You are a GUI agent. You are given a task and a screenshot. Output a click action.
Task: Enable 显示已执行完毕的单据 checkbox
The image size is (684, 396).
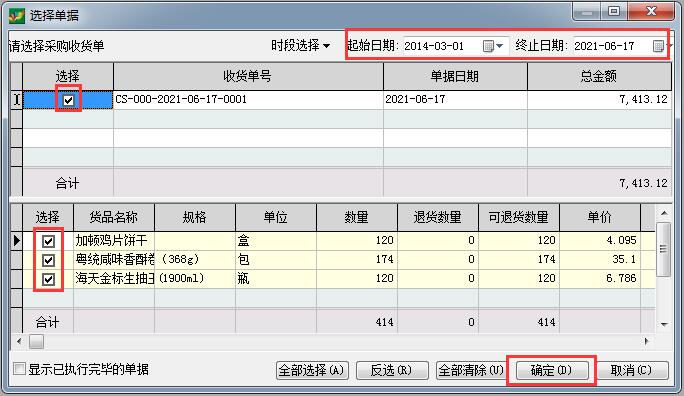19,369
